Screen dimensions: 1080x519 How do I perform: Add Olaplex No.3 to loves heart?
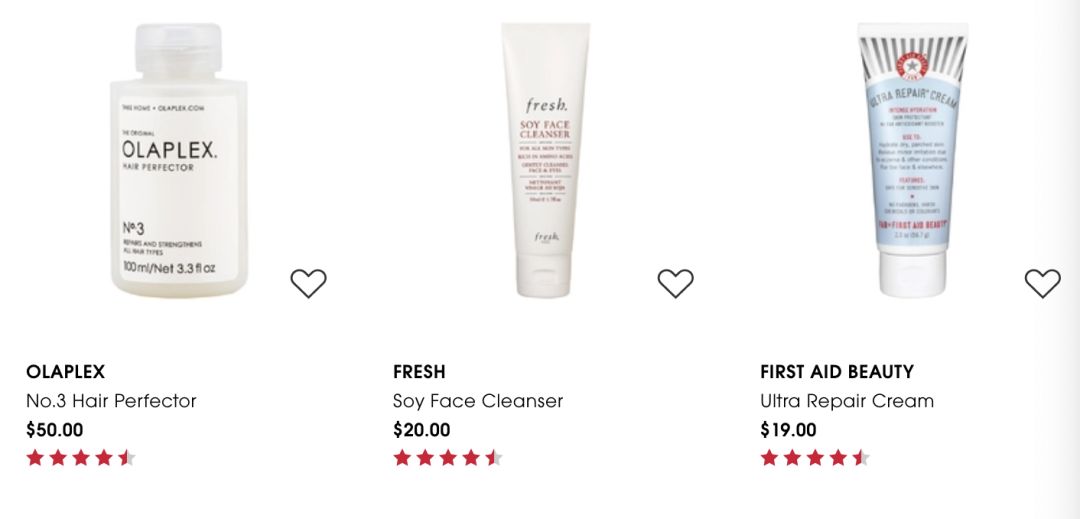tap(308, 283)
